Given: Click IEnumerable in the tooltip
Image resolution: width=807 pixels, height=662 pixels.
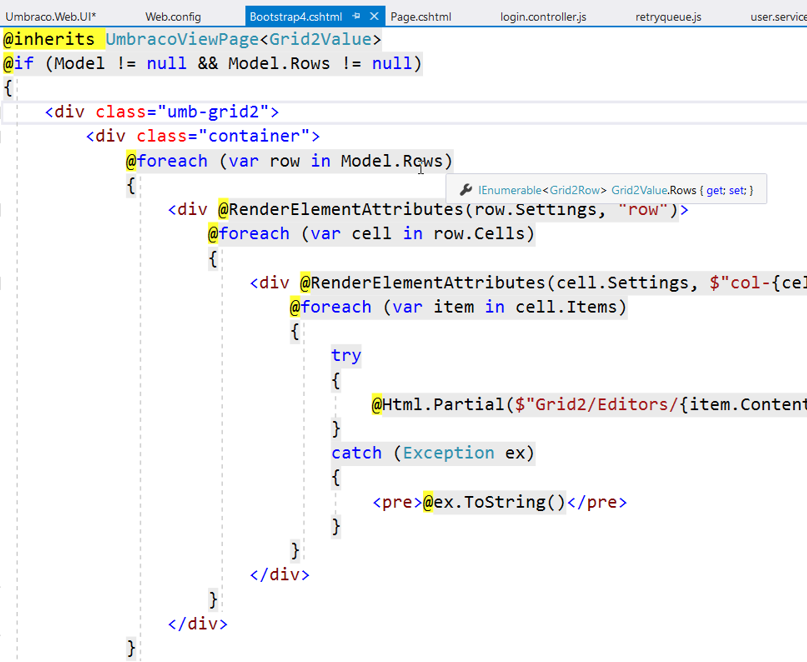Looking at the screenshot, I should click(510, 190).
